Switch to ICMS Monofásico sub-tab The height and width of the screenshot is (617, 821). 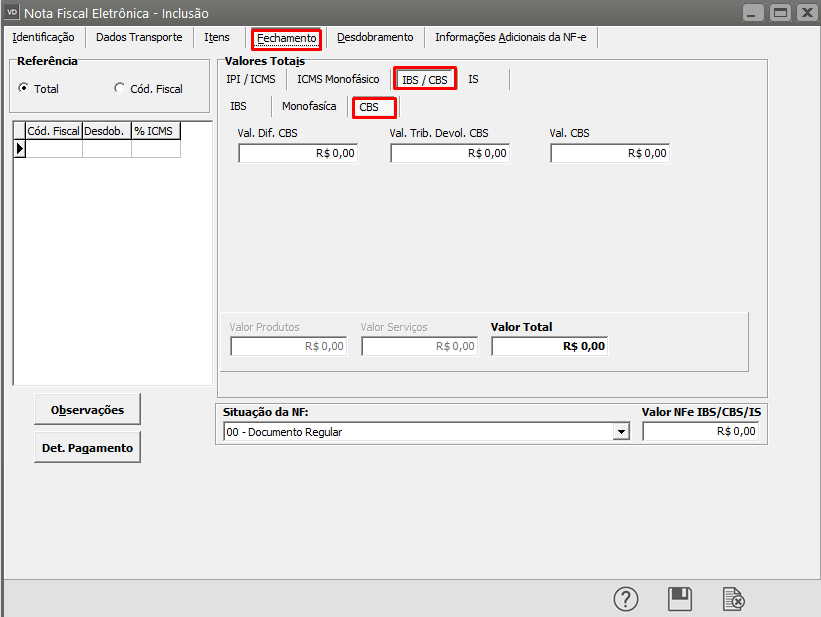(338, 79)
